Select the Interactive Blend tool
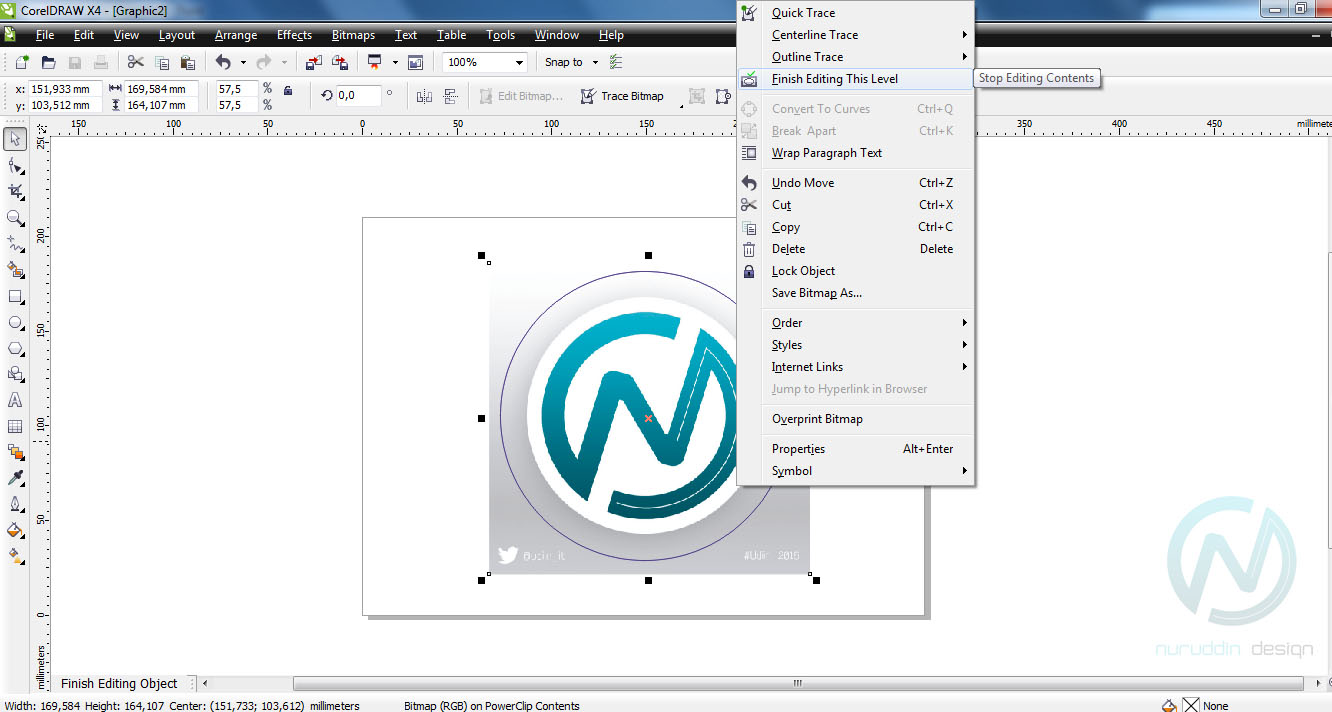Image resolution: width=1332 pixels, height=712 pixels. 15,452
